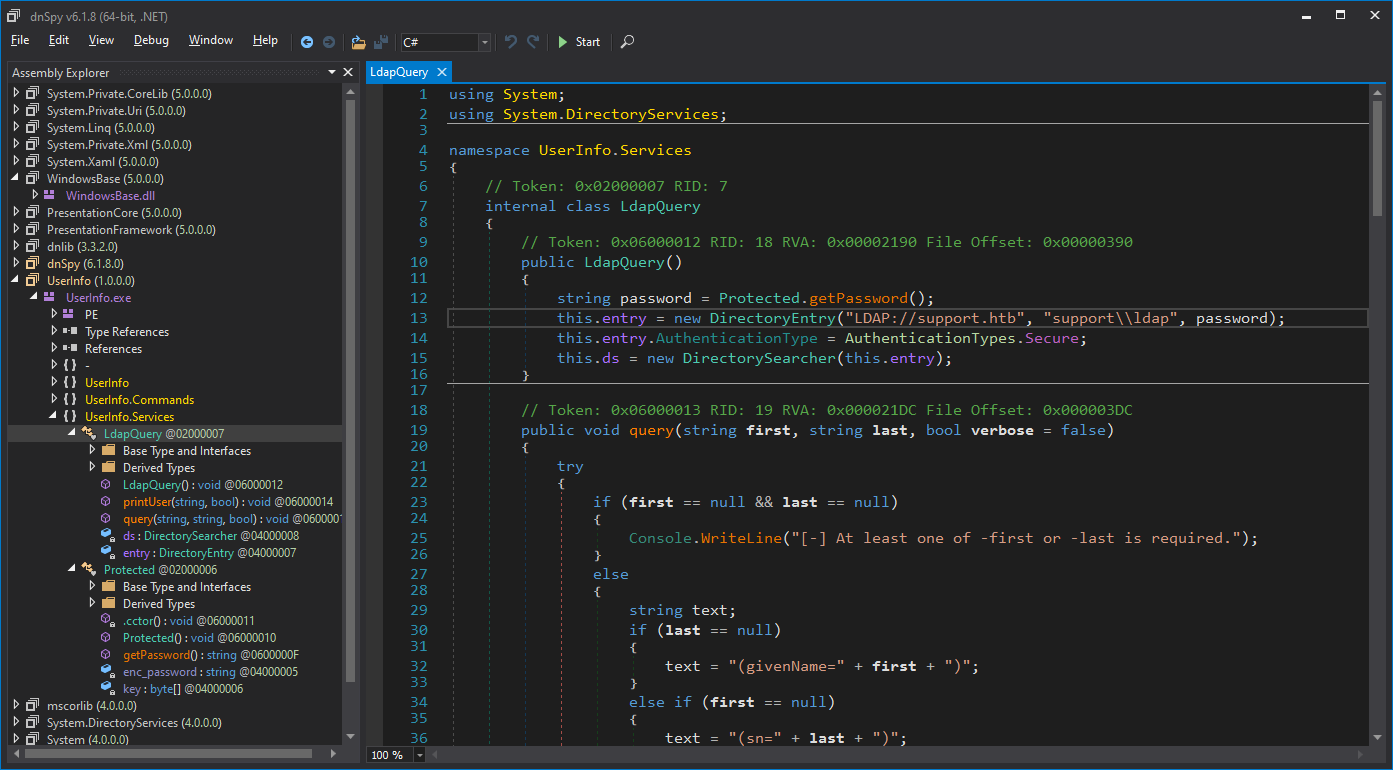Image resolution: width=1393 pixels, height=770 pixels.
Task: Click the getPassword method icon
Action: pos(107,654)
